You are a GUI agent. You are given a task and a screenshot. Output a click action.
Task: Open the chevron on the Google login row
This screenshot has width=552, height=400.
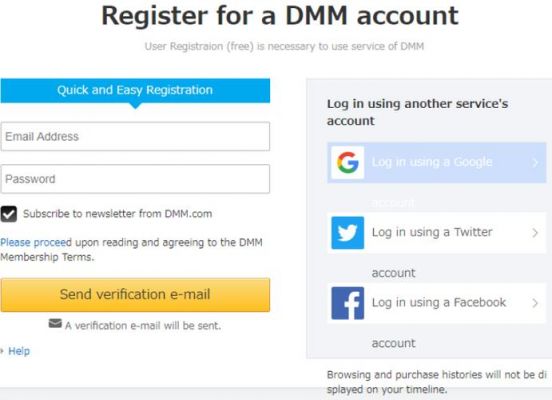[535, 162]
